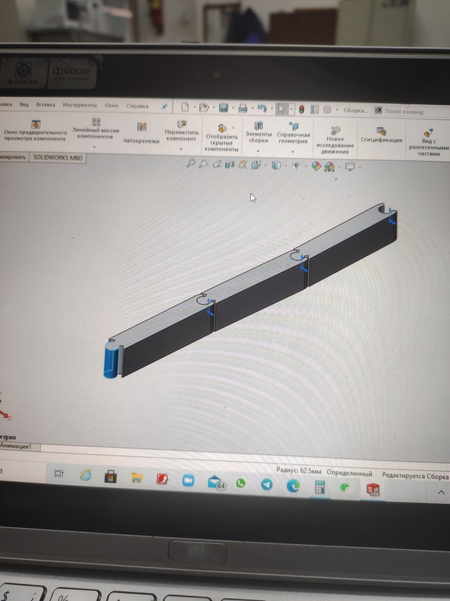This screenshot has width=450, height=601.
Task: Toggle the selection arrow cursor tool
Action: click(x=281, y=109)
